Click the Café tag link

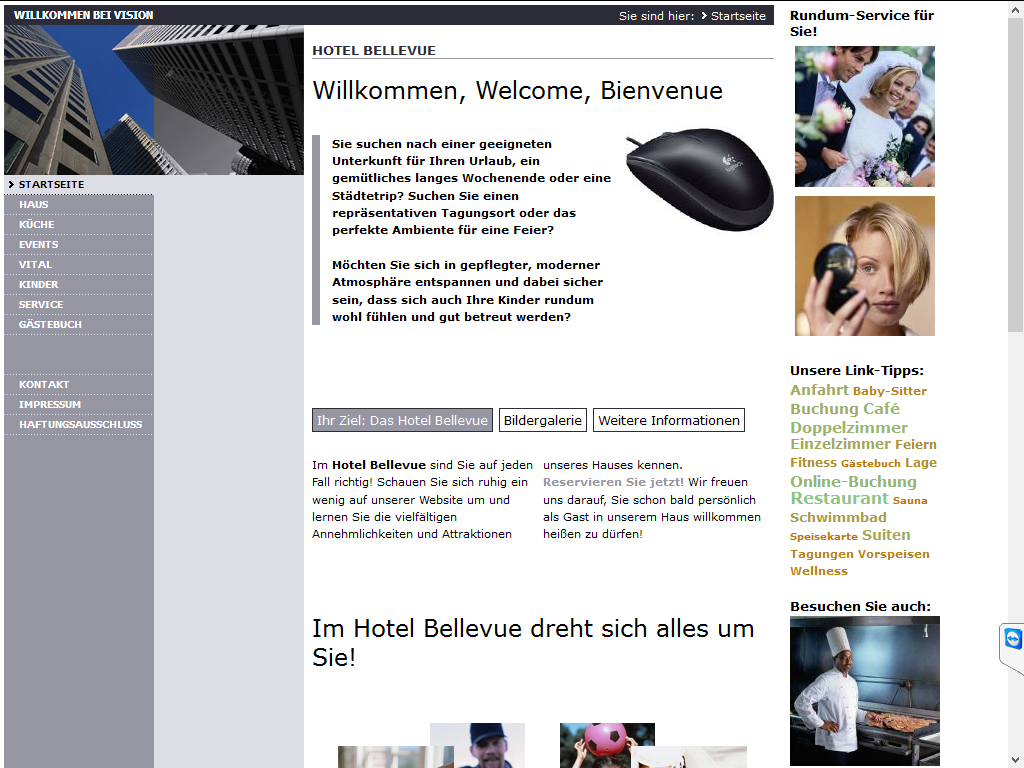click(883, 409)
